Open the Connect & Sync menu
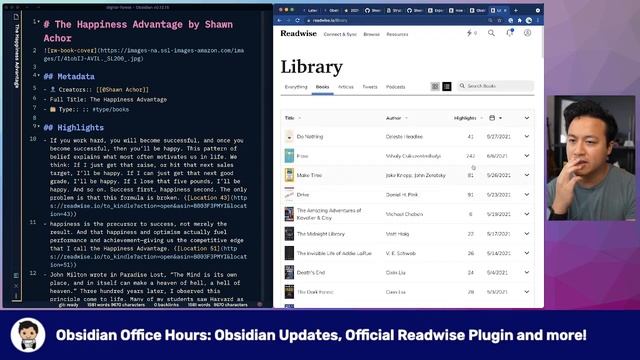640x360 pixels. point(340,34)
